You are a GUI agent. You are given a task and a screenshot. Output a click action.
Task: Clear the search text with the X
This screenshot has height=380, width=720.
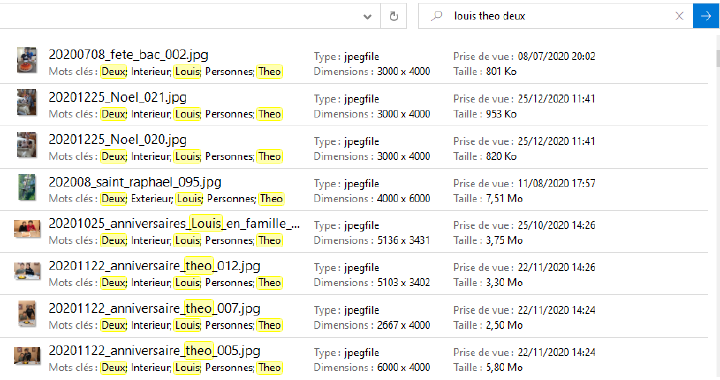point(679,16)
